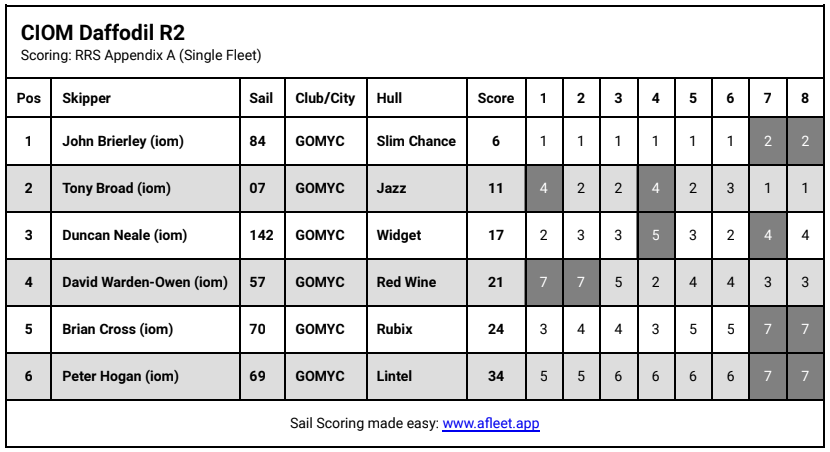Click the Skipper column header
Screen dimensions: 830x452
point(87,98)
